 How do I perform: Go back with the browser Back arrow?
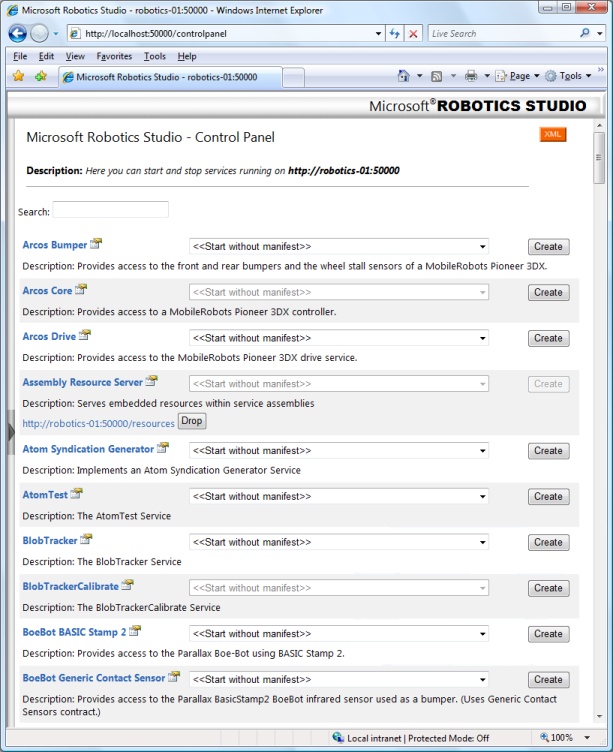point(18,33)
